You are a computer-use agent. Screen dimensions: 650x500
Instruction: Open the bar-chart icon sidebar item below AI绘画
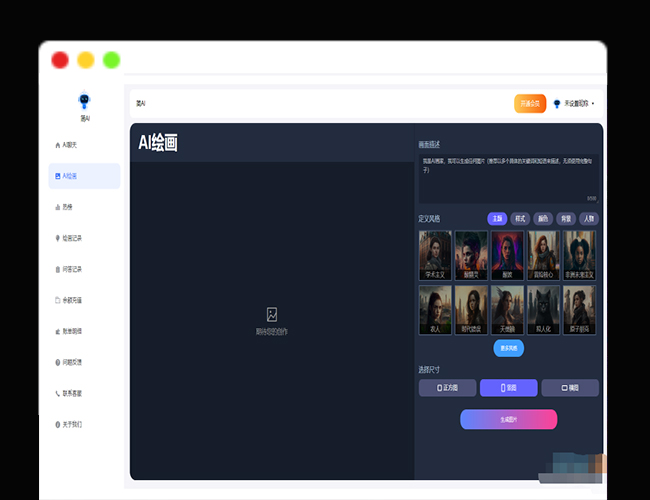64,207
